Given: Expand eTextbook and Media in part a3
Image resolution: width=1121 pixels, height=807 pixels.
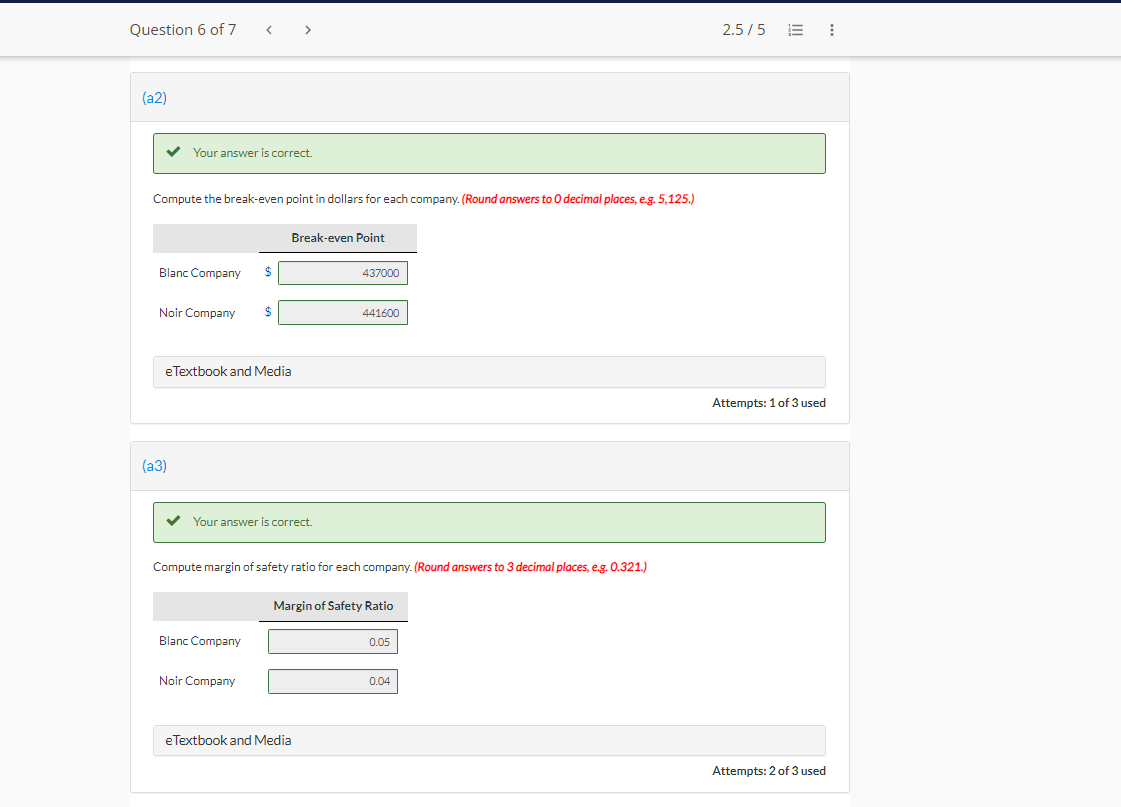Looking at the screenshot, I should coord(228,740).
